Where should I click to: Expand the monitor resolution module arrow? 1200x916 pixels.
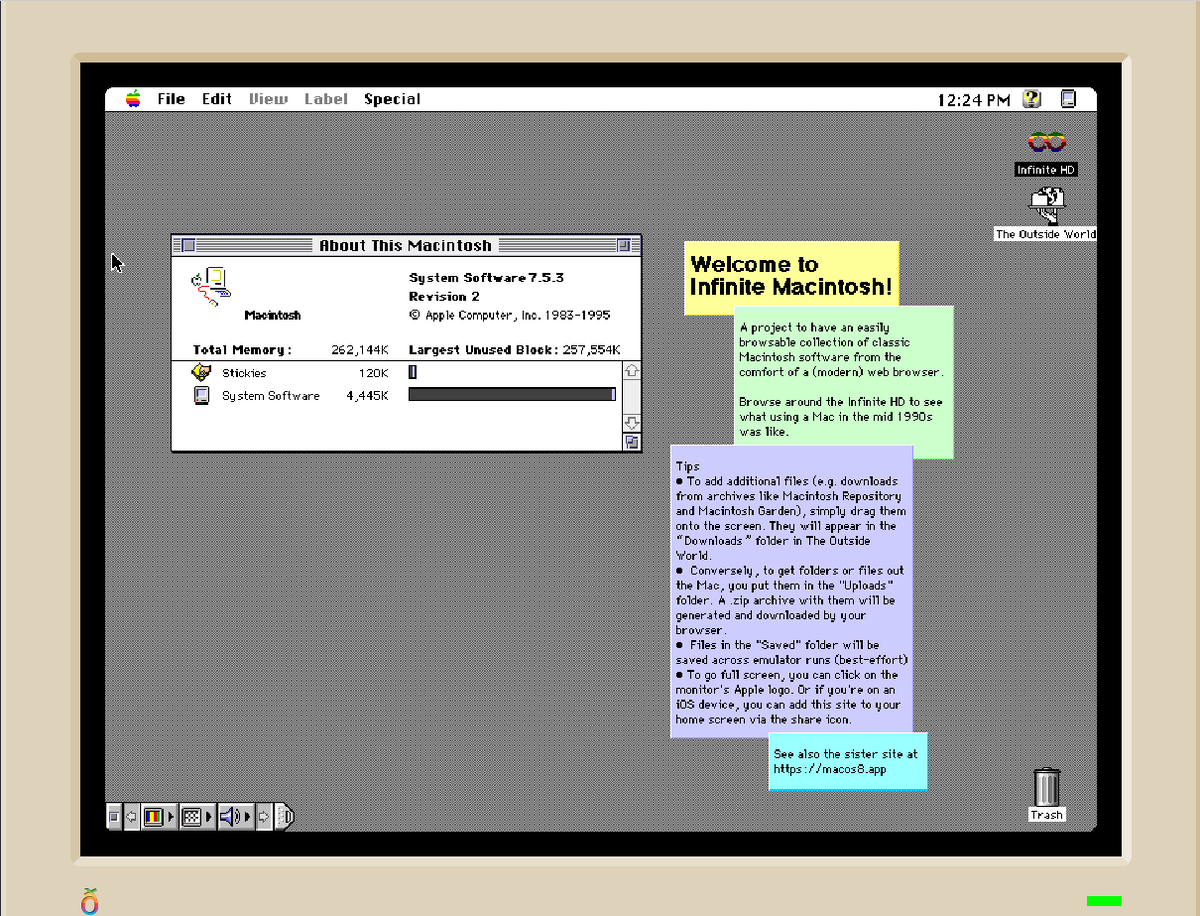click(209, 817)
